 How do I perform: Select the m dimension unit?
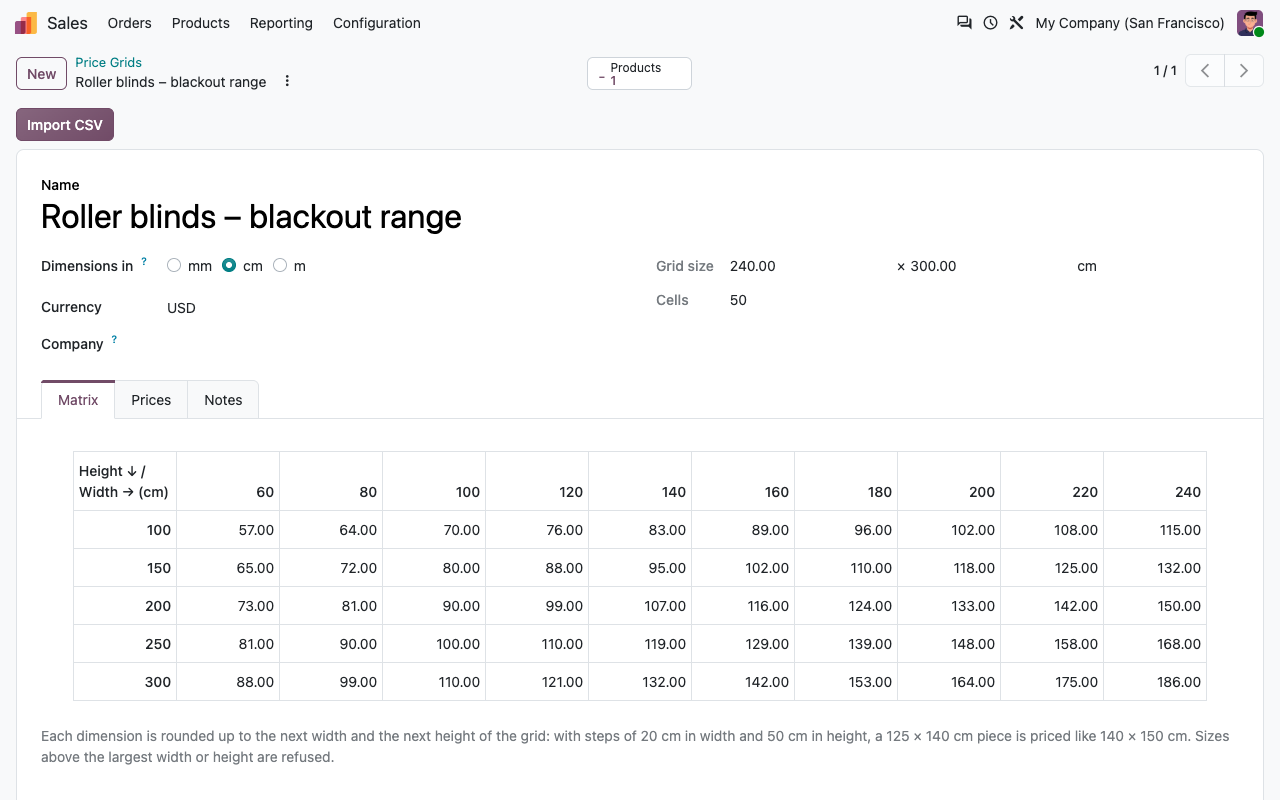click(x=280, y=266)
